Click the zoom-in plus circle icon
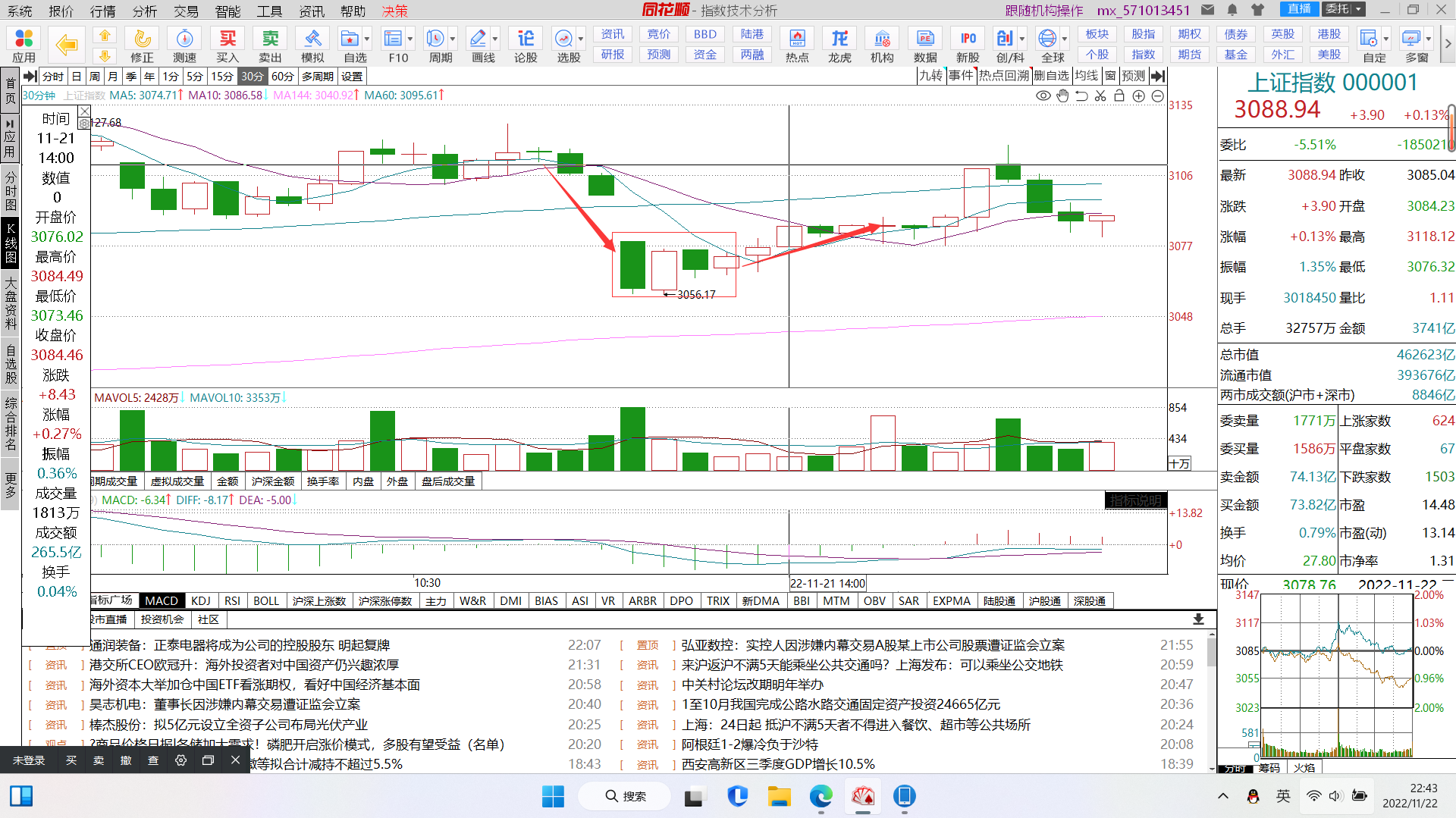The height and width of the screenshot is (818, 1456). (1138, 96)
